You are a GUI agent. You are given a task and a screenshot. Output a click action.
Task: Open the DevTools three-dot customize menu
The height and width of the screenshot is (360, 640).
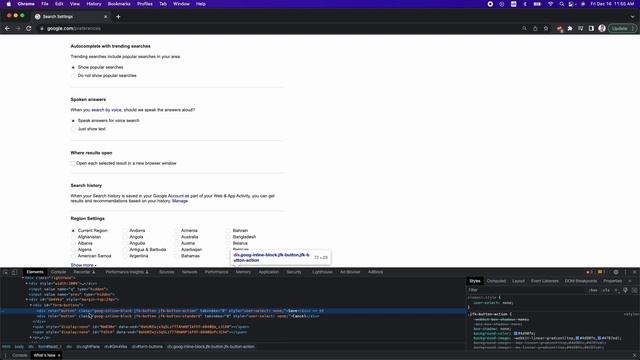pos(626,272)
